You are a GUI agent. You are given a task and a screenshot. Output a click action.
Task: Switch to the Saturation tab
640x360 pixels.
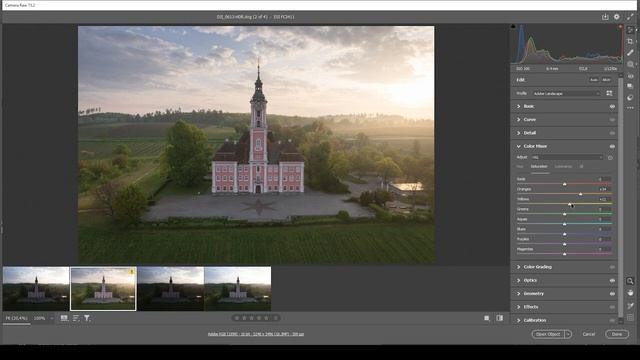click(539, 167)
